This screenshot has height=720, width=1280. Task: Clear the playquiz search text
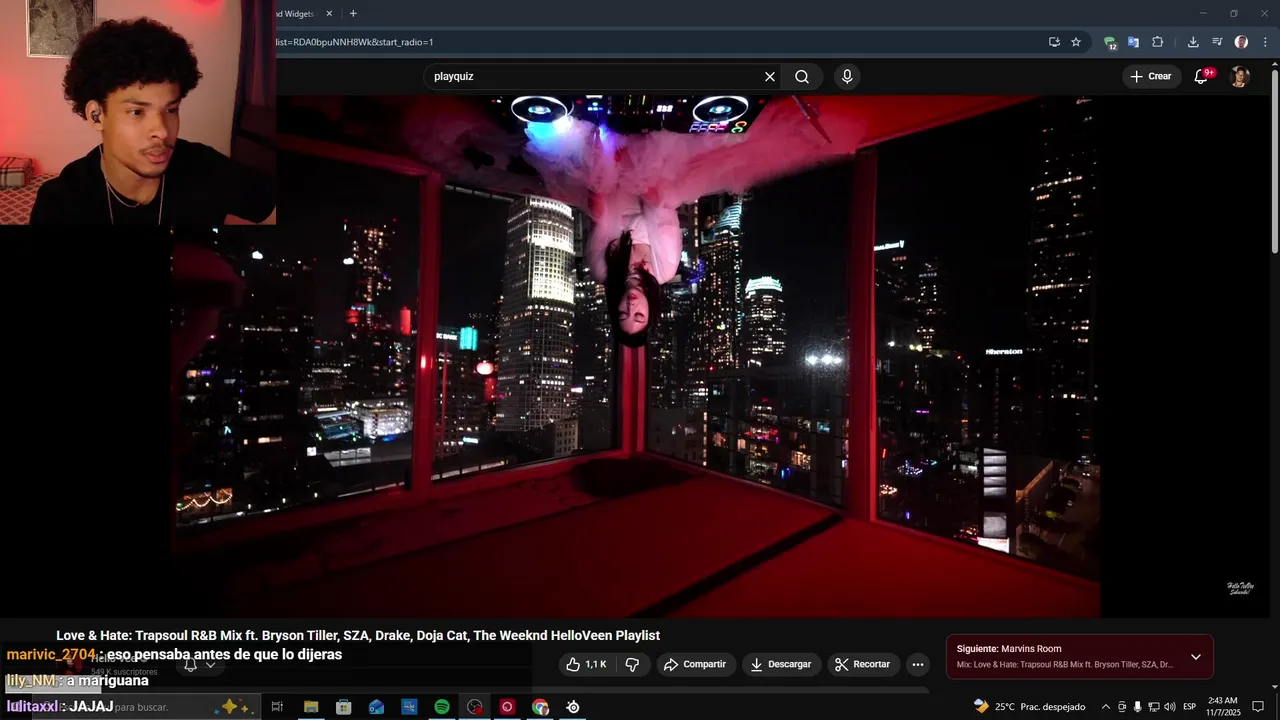pos(770,77)
